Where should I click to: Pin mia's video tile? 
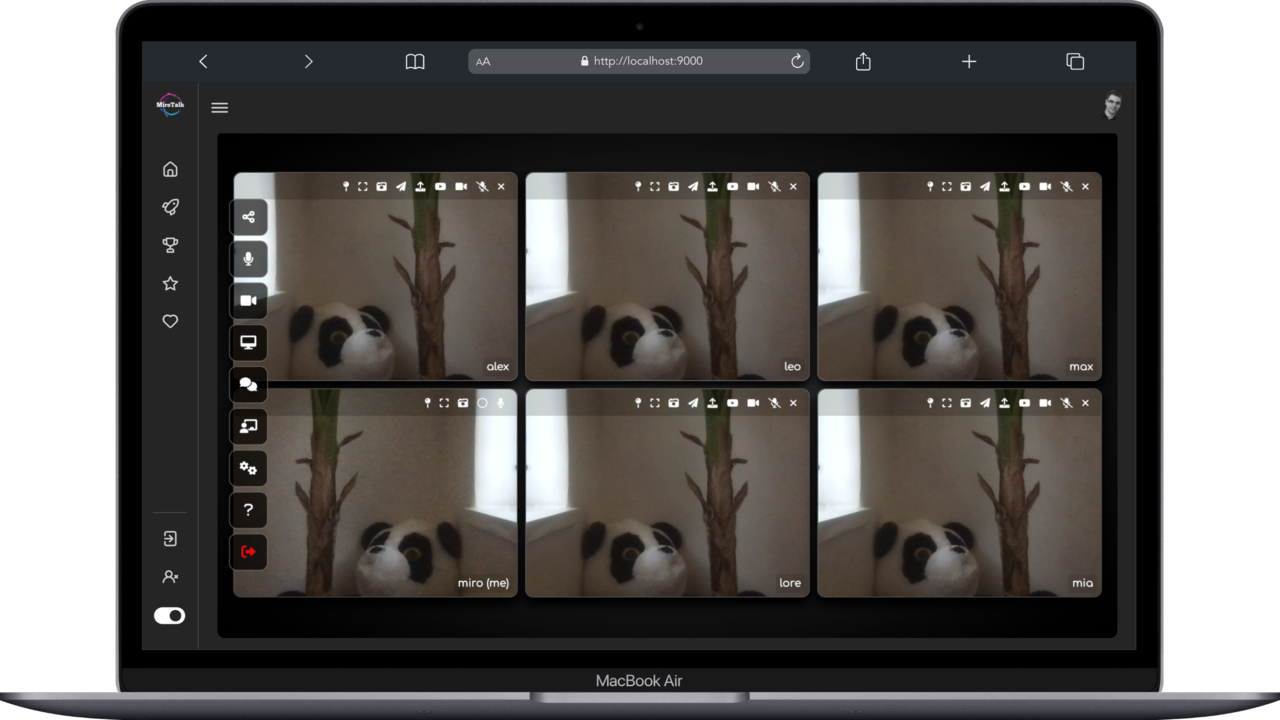930,403
